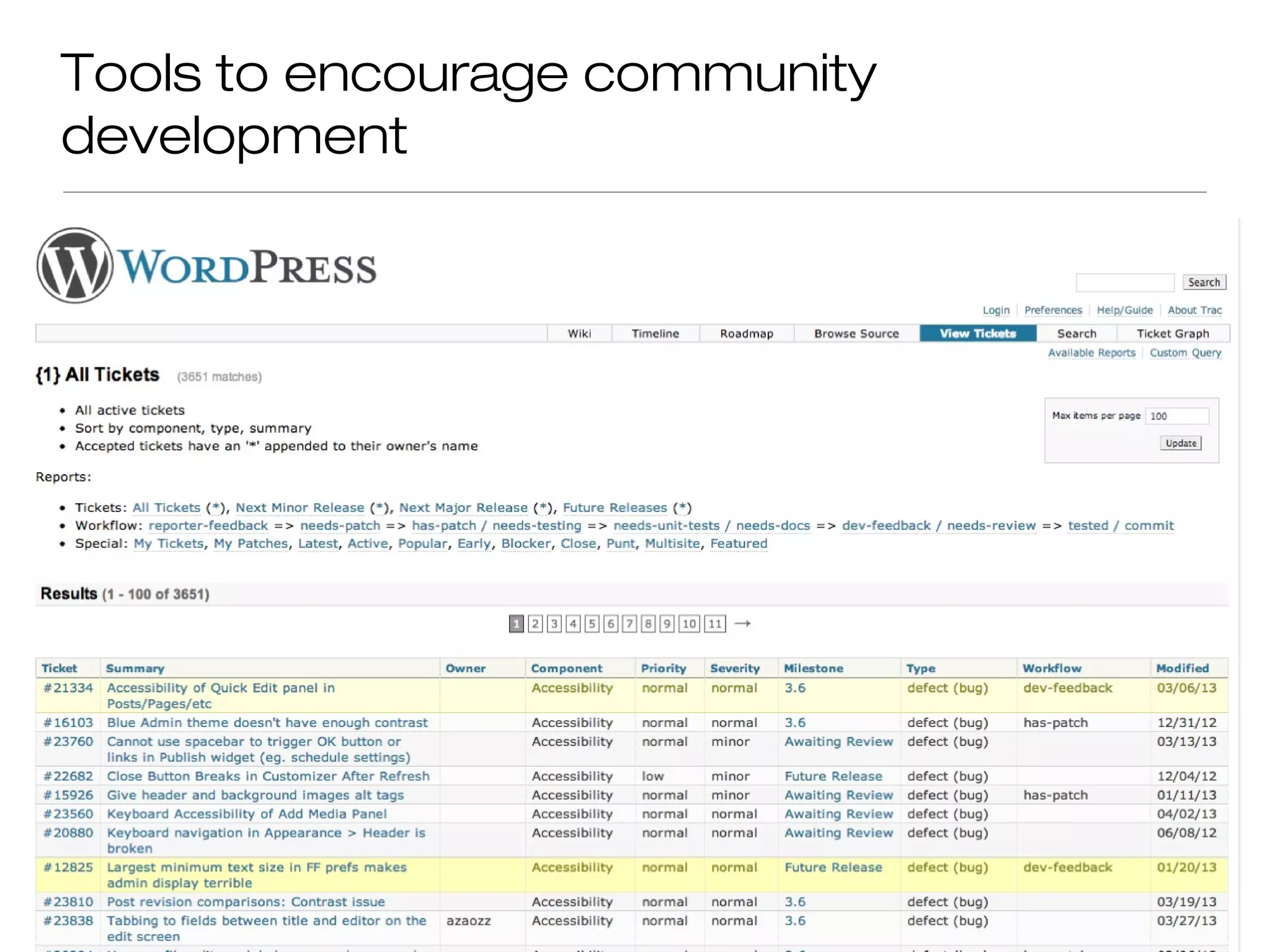The width and height of the screenshot is (1270, 952).
Task: Click the Update button
Action: pyautogui.click(x=1181, y=443)
